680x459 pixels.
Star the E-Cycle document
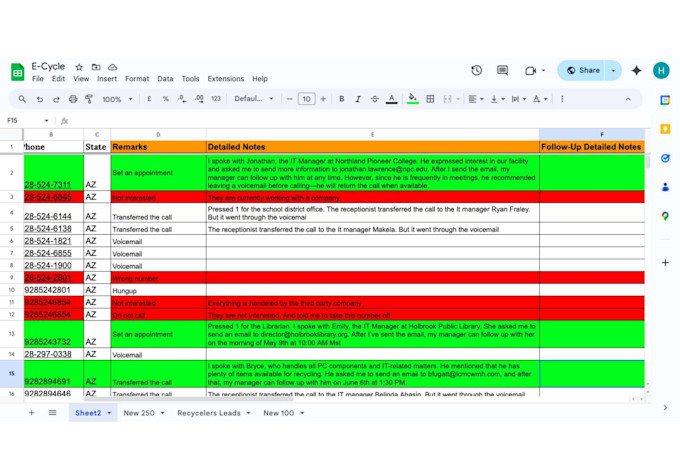[x=79, y=67]
